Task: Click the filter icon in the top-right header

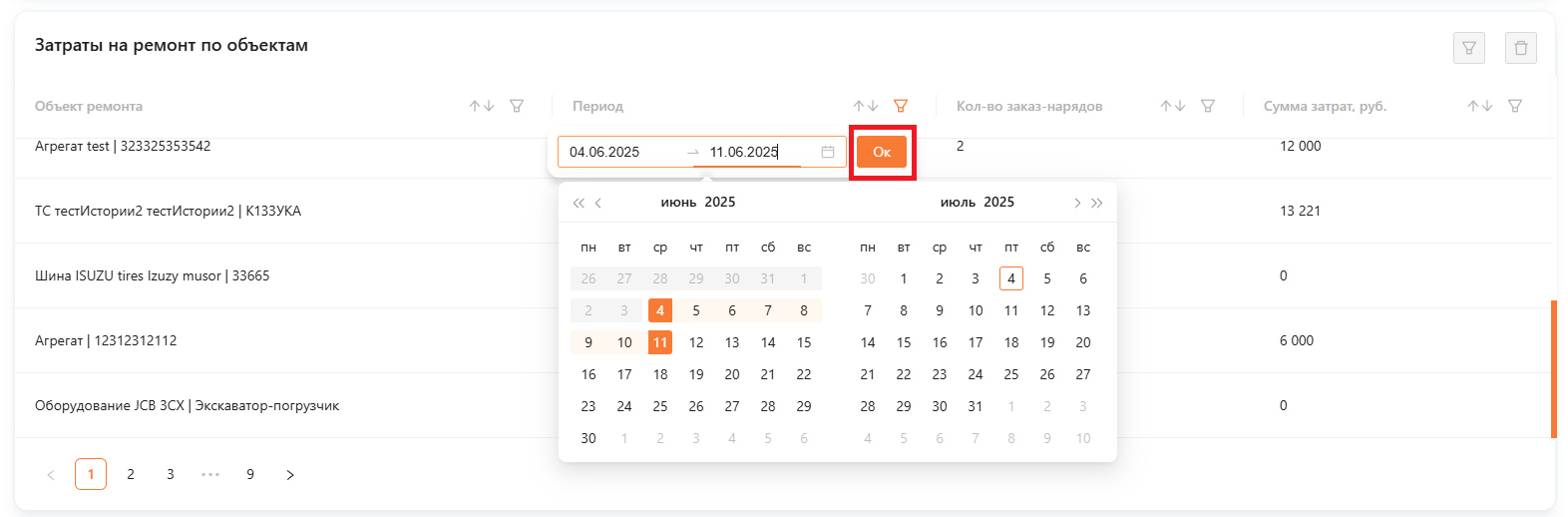Action: [1469, 48]
